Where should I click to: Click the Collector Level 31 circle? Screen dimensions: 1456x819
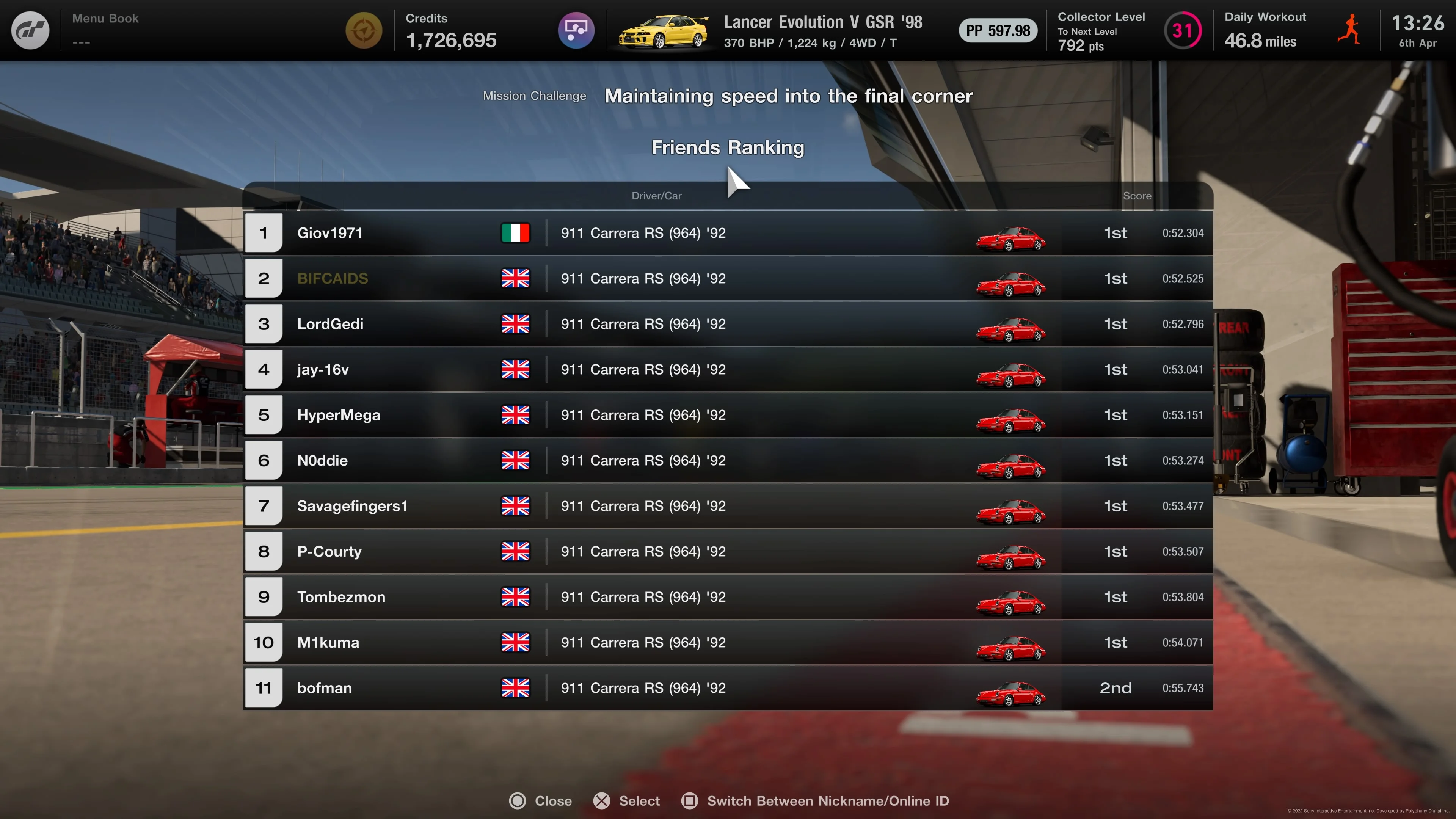click(1183, 30)
